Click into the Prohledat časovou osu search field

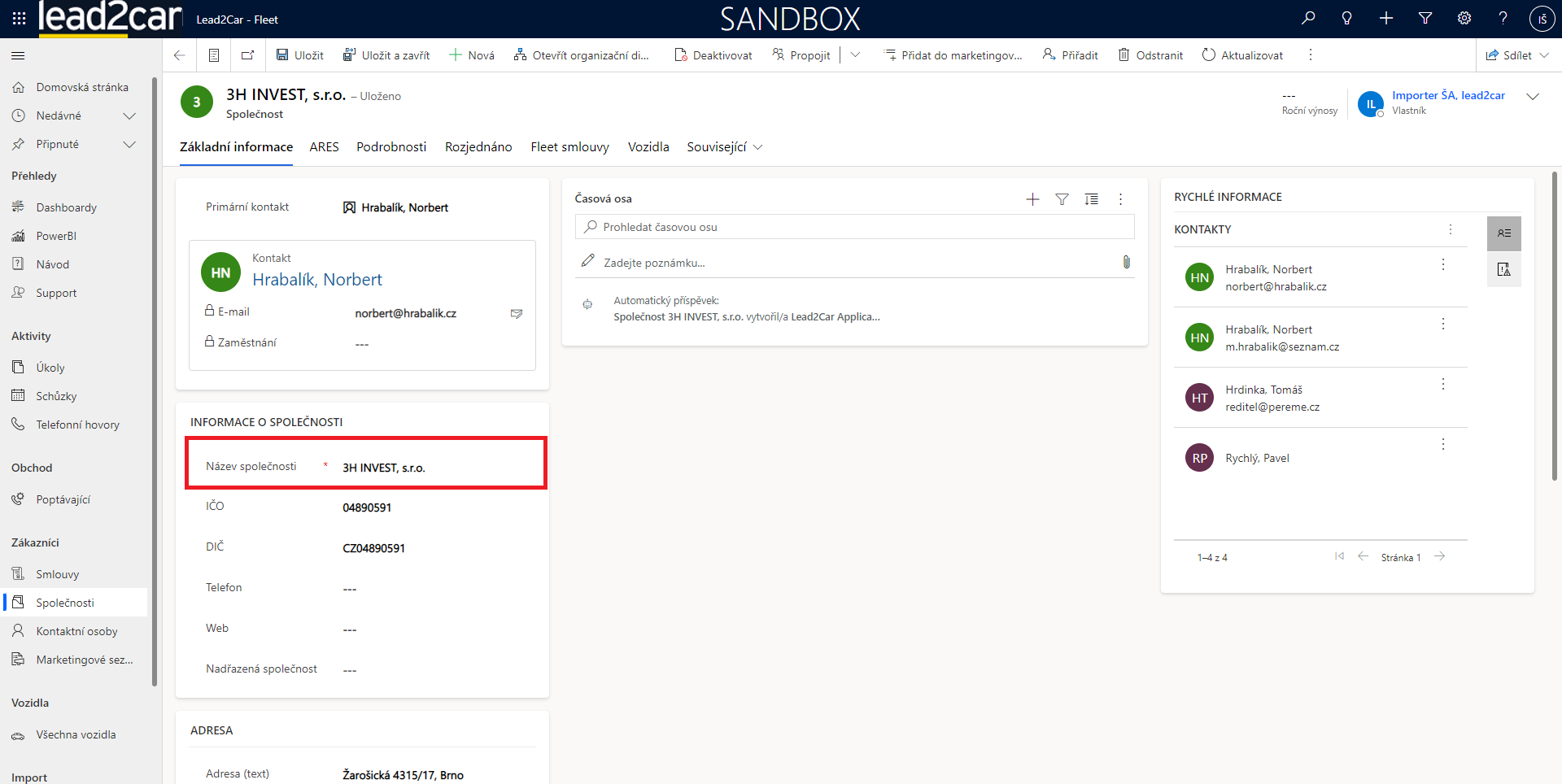click(854, 227)
